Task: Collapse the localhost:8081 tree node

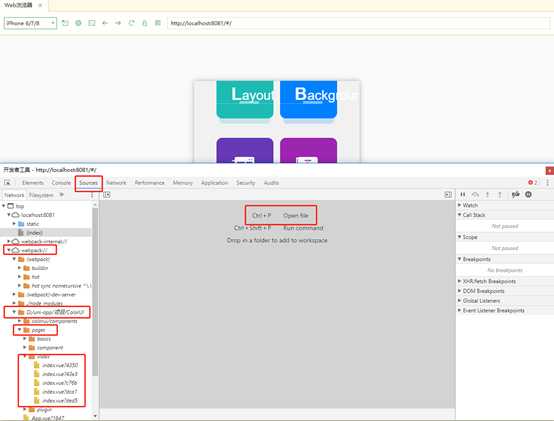Action: [x=9, y=214]
